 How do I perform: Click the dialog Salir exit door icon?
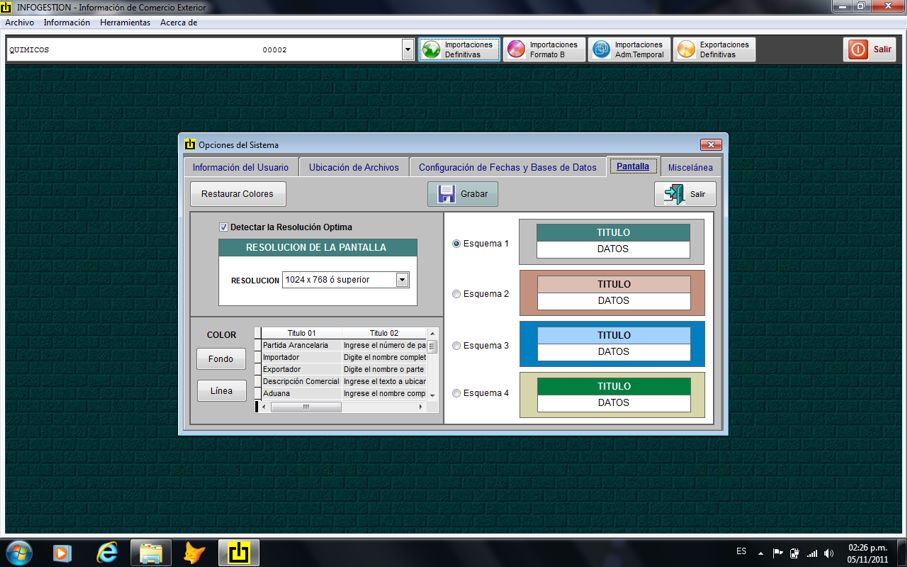click(674, 194)
